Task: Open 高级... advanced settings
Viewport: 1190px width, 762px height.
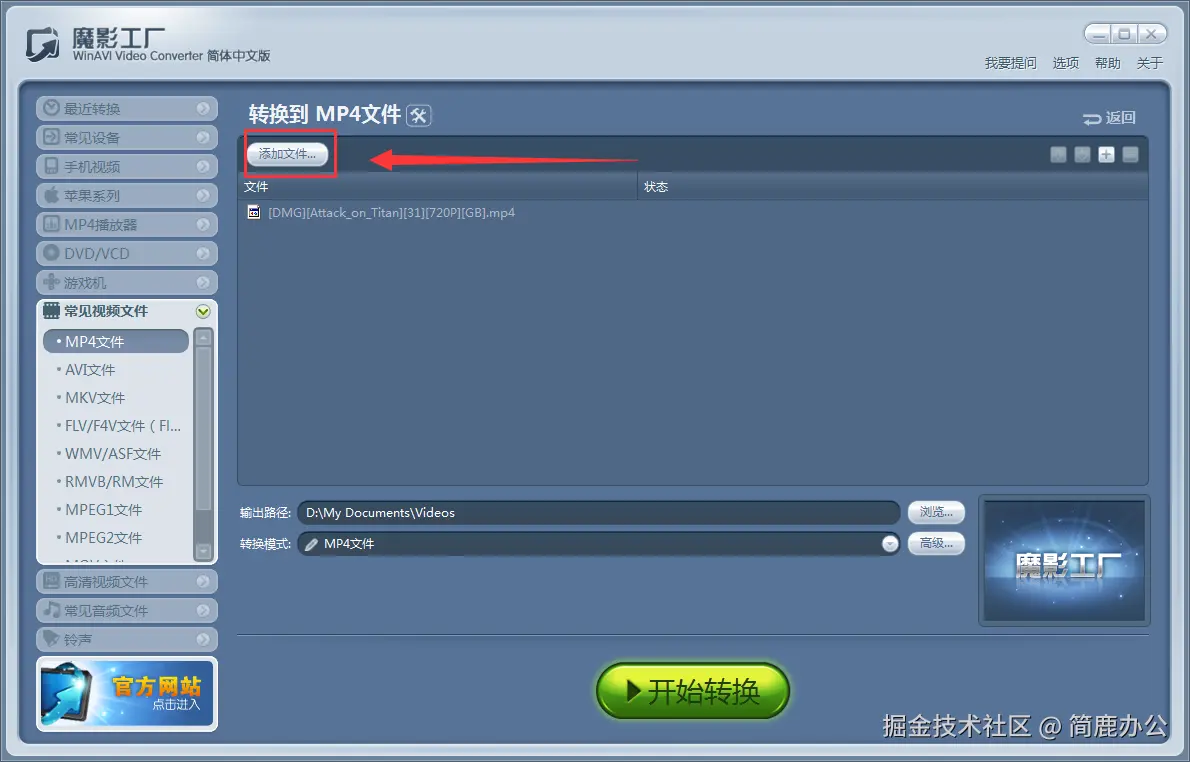Action: (937, 543)
